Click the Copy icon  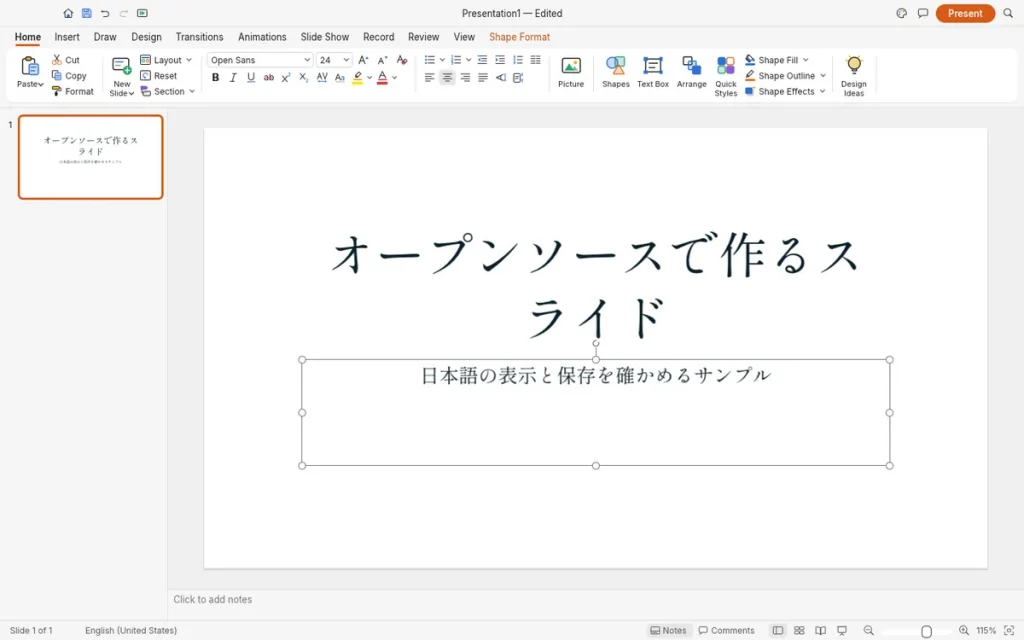[57, 76]
